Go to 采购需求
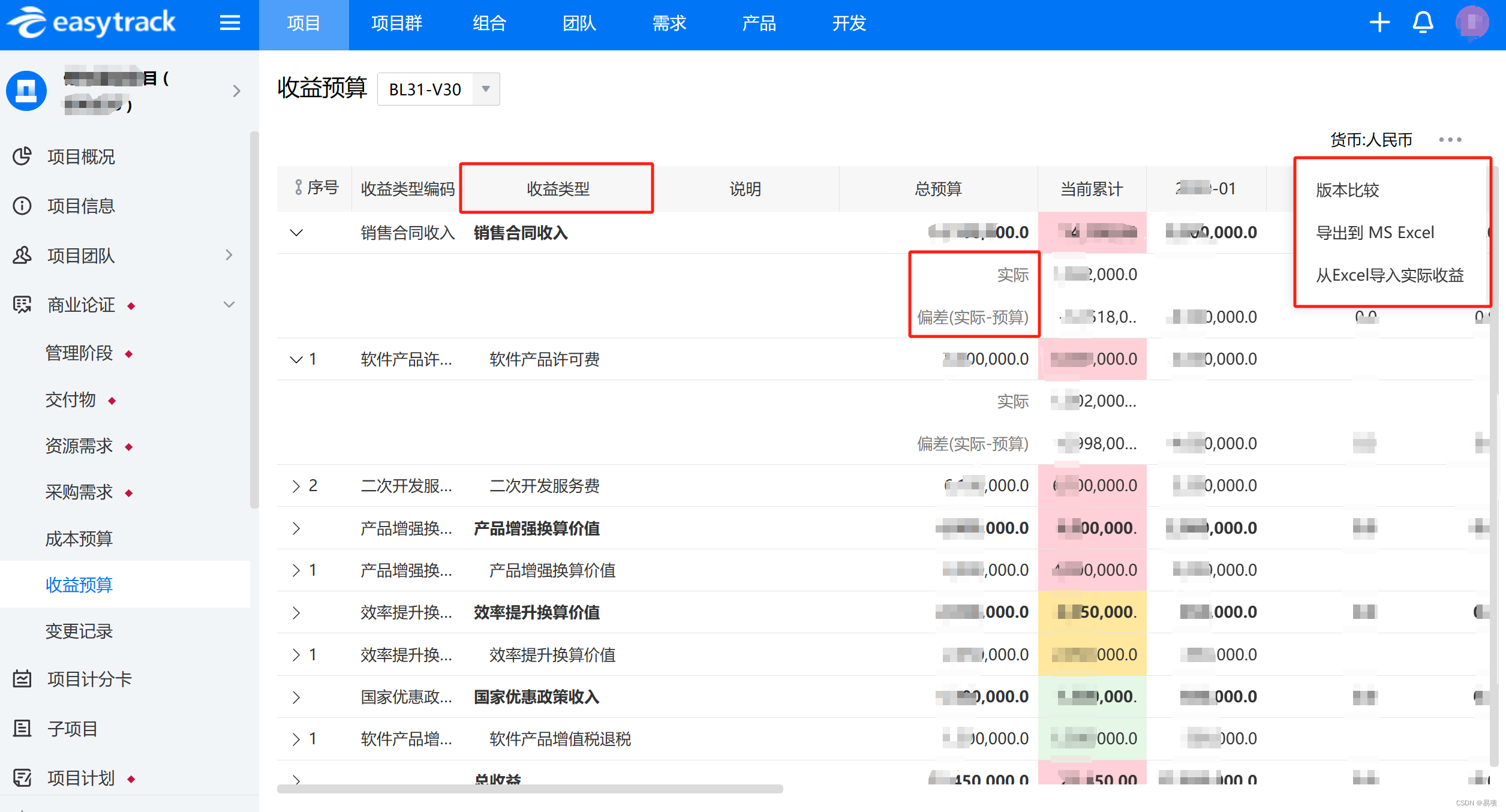Screen dimensions: 1506x812 79,492
